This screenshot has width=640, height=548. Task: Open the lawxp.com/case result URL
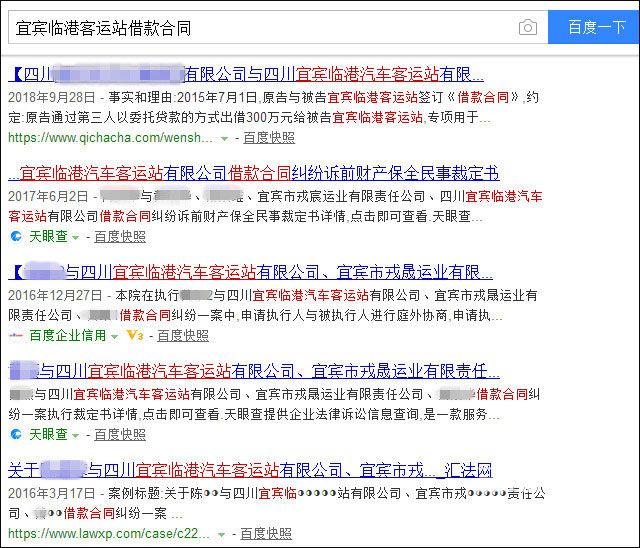(x=109, y=533)
